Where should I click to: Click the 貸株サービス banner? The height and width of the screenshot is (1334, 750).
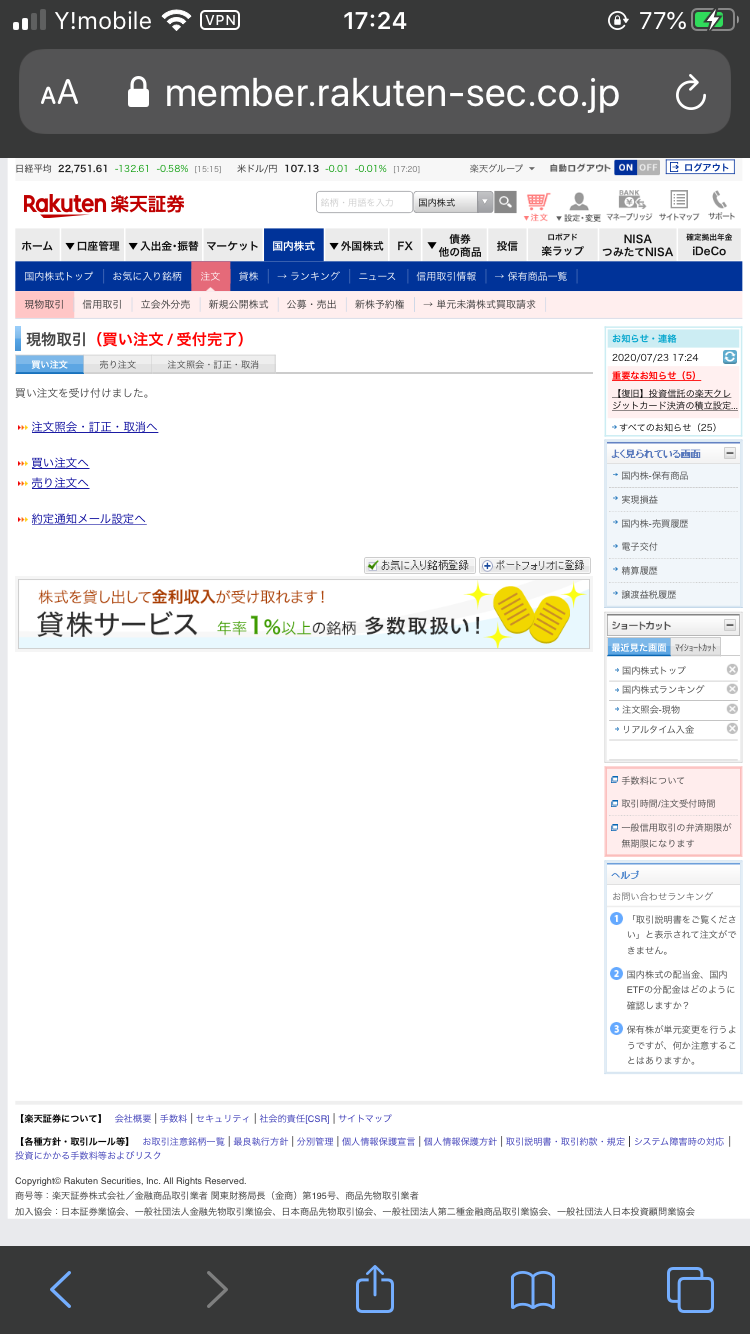[304, 614]
